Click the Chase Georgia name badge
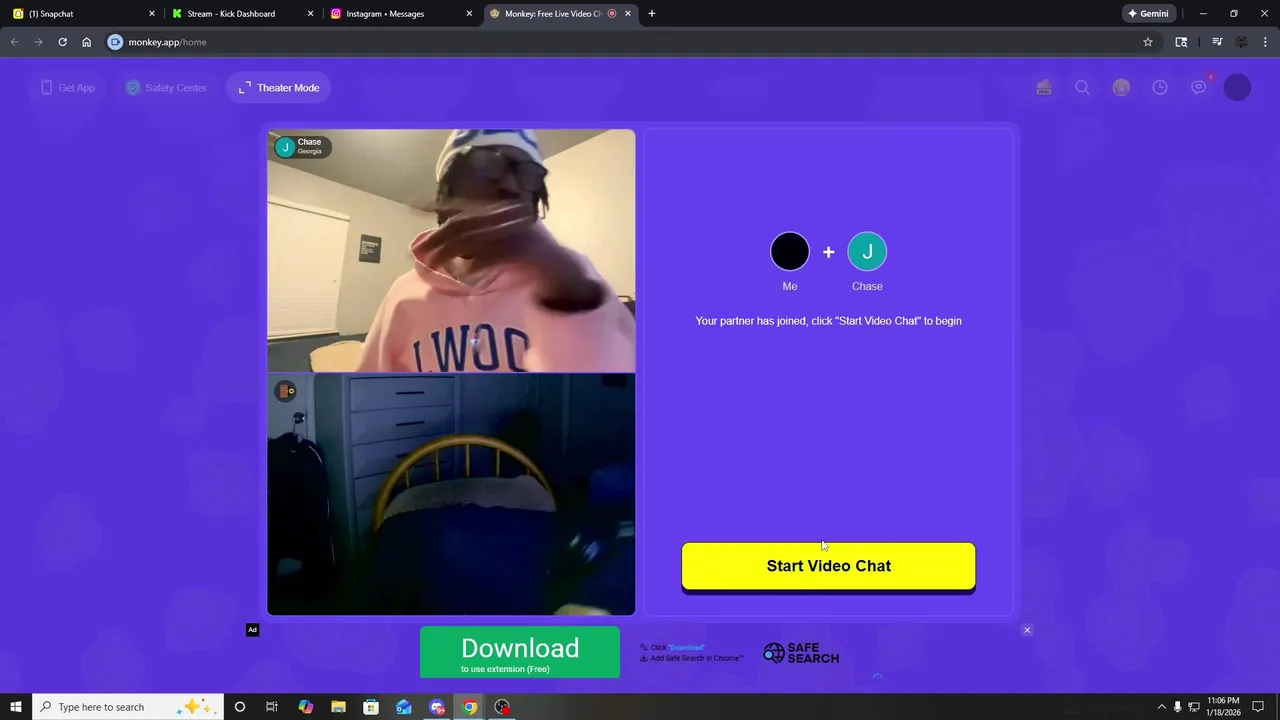The width and height of the screenshot is (1280, 720). (x=301, y=147)
